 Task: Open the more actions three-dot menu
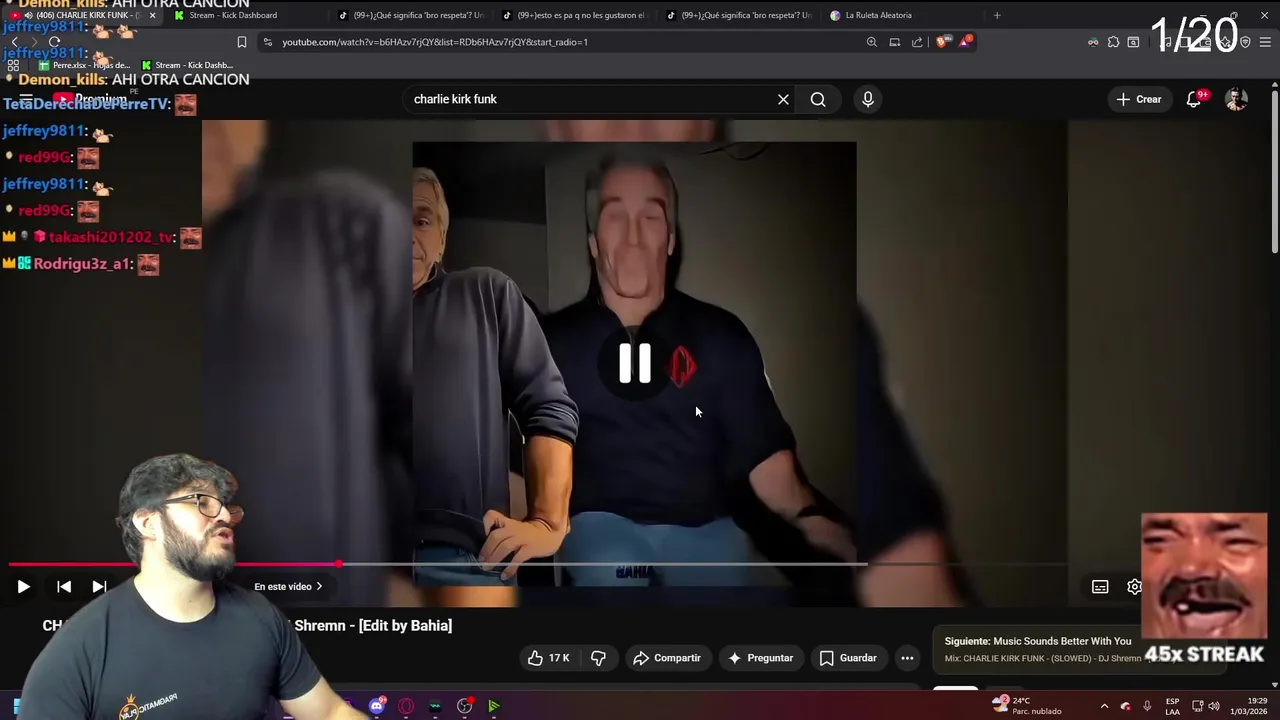907,658
